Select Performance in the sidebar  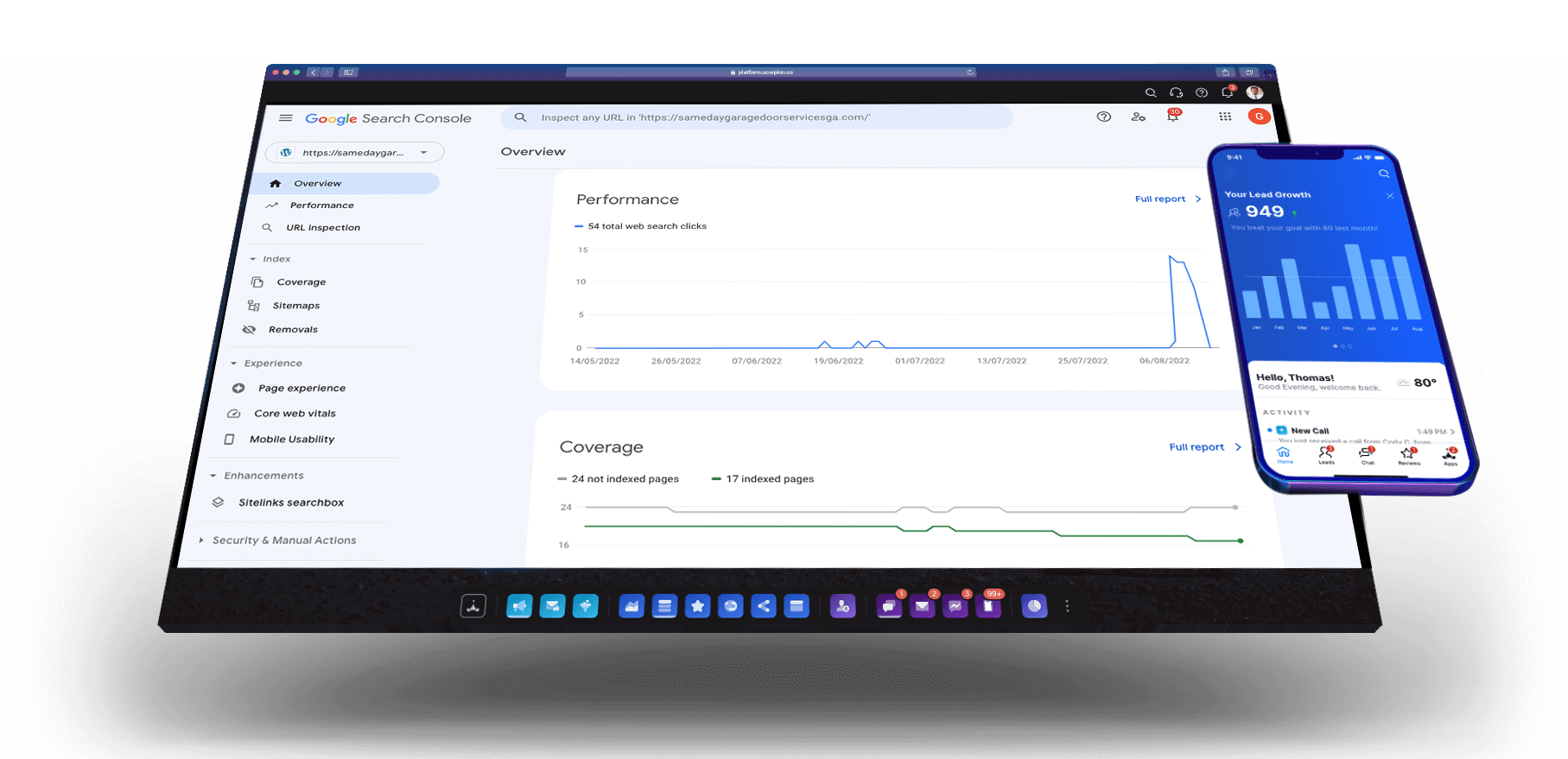click(x=321, y=206)
